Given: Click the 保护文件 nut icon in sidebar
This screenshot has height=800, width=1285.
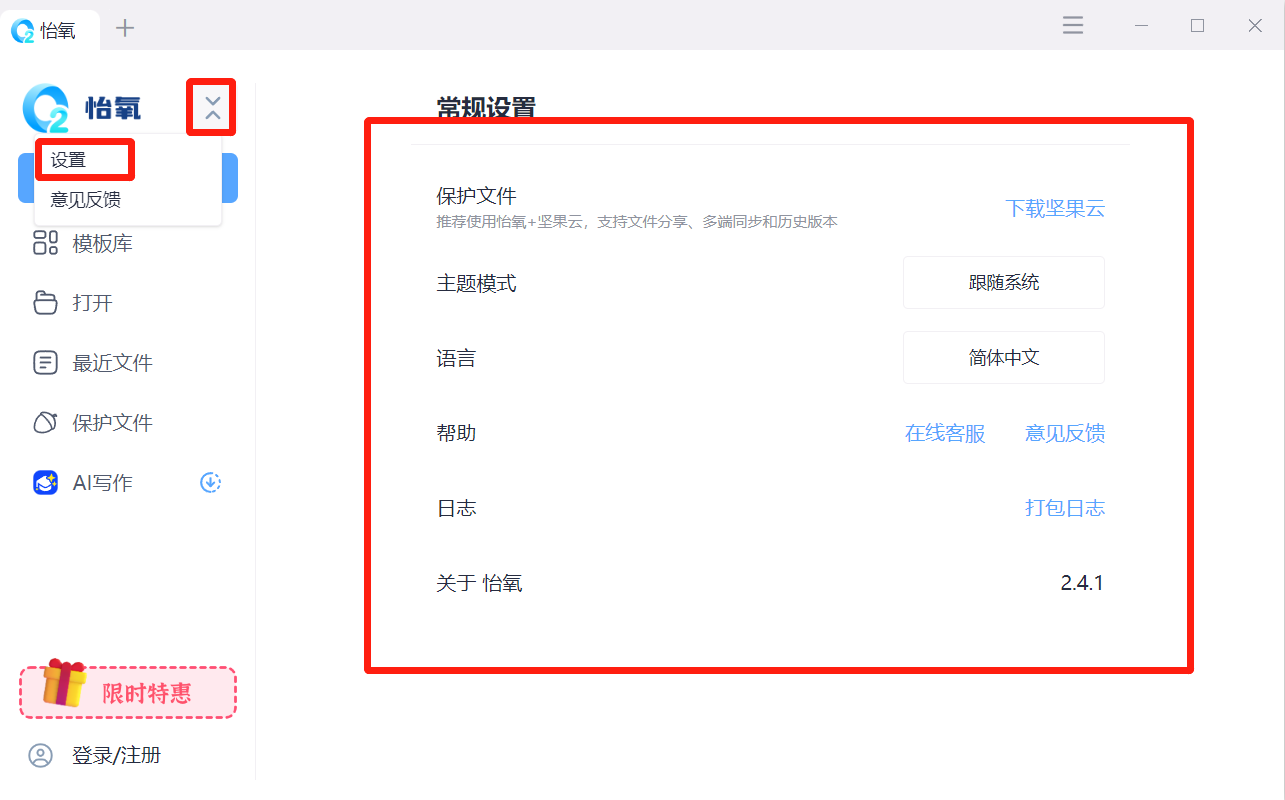Looking at the screenshot, I should (x=45, y=423).
